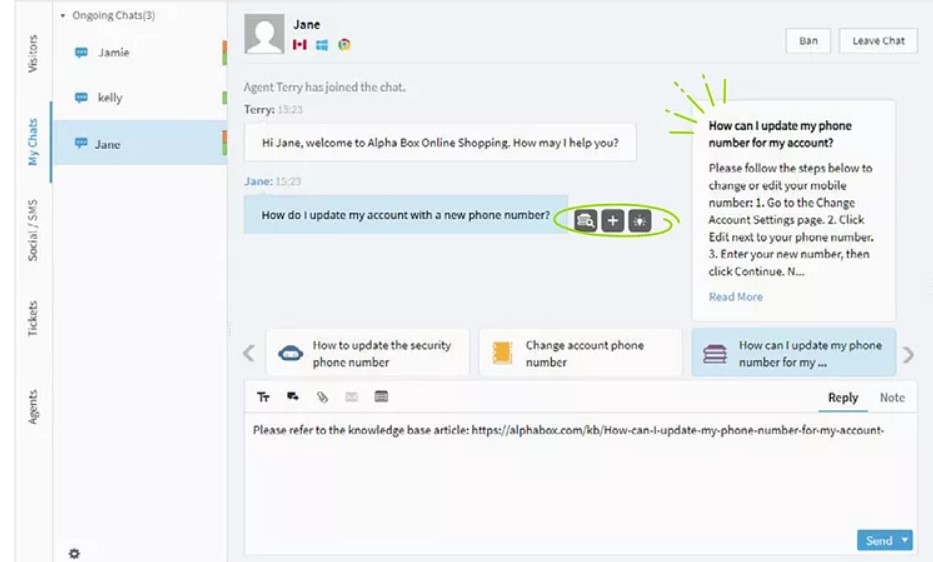
Task: Click the Windows OS icon under Jane
Action: click(x=322, y=45)
